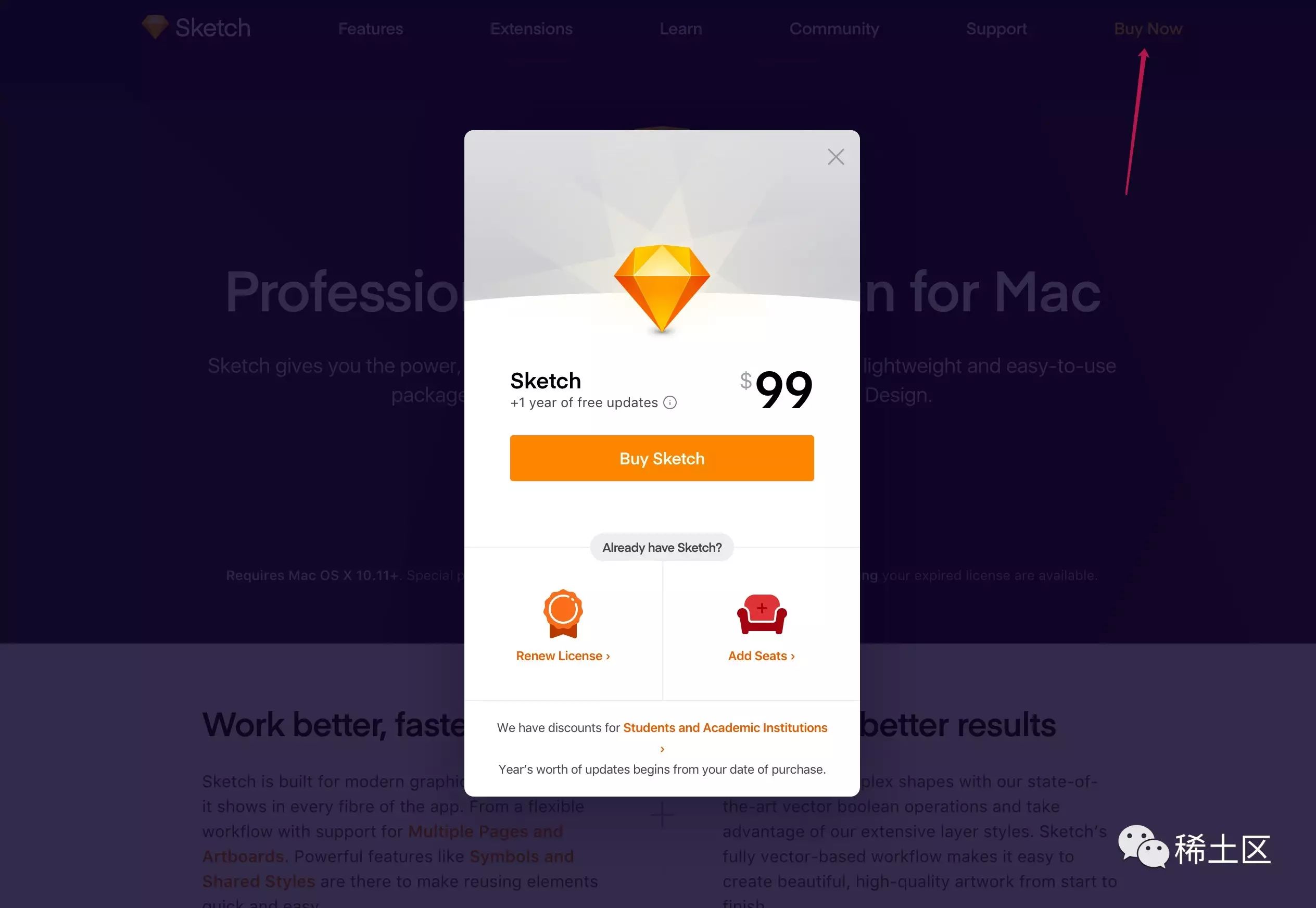Click the Add Seats sofa icon
The height and width of the screenshot is (908, 1316).
coord(761,612)
